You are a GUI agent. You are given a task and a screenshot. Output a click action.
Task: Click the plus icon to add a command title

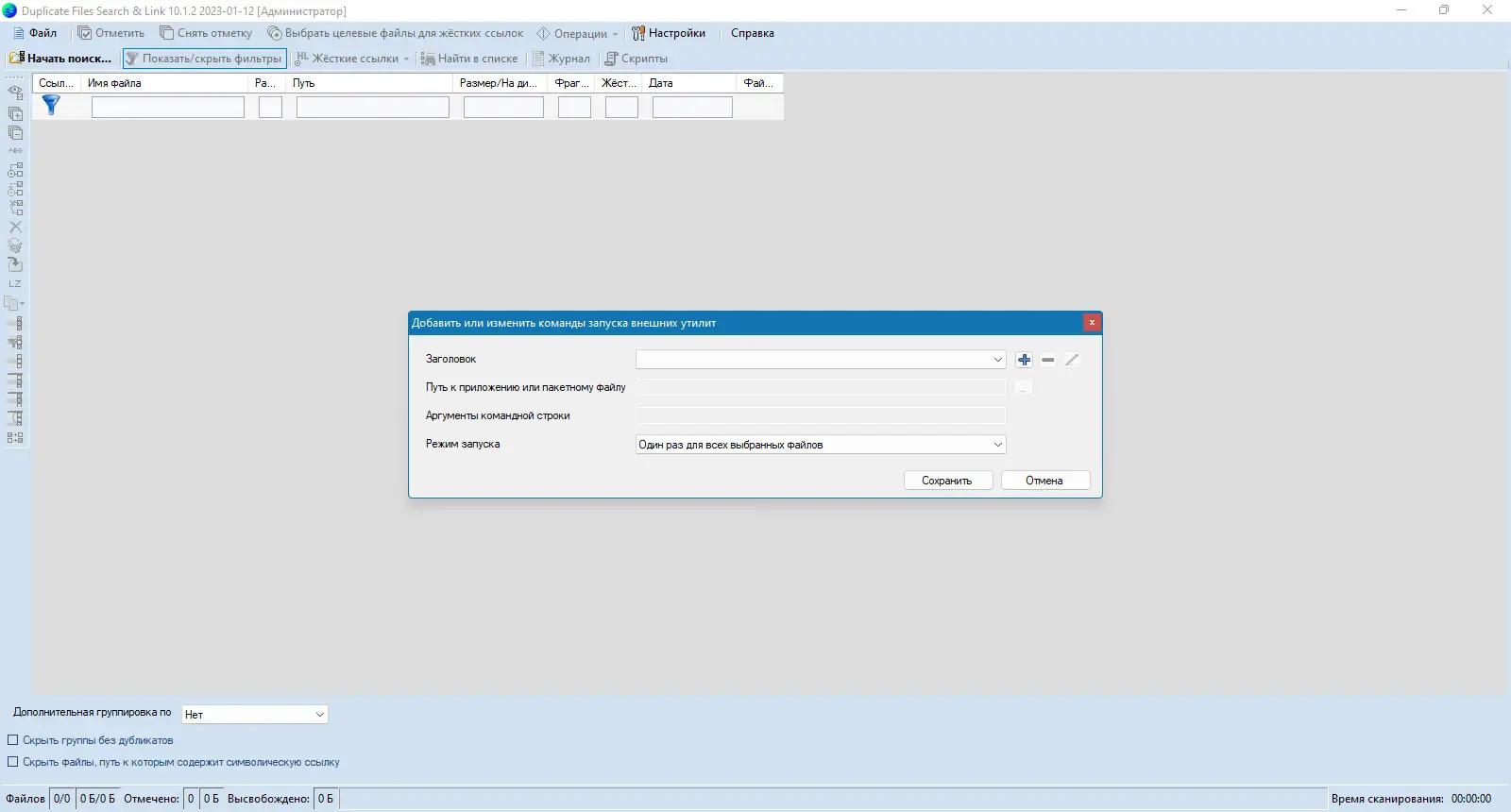1024,360
